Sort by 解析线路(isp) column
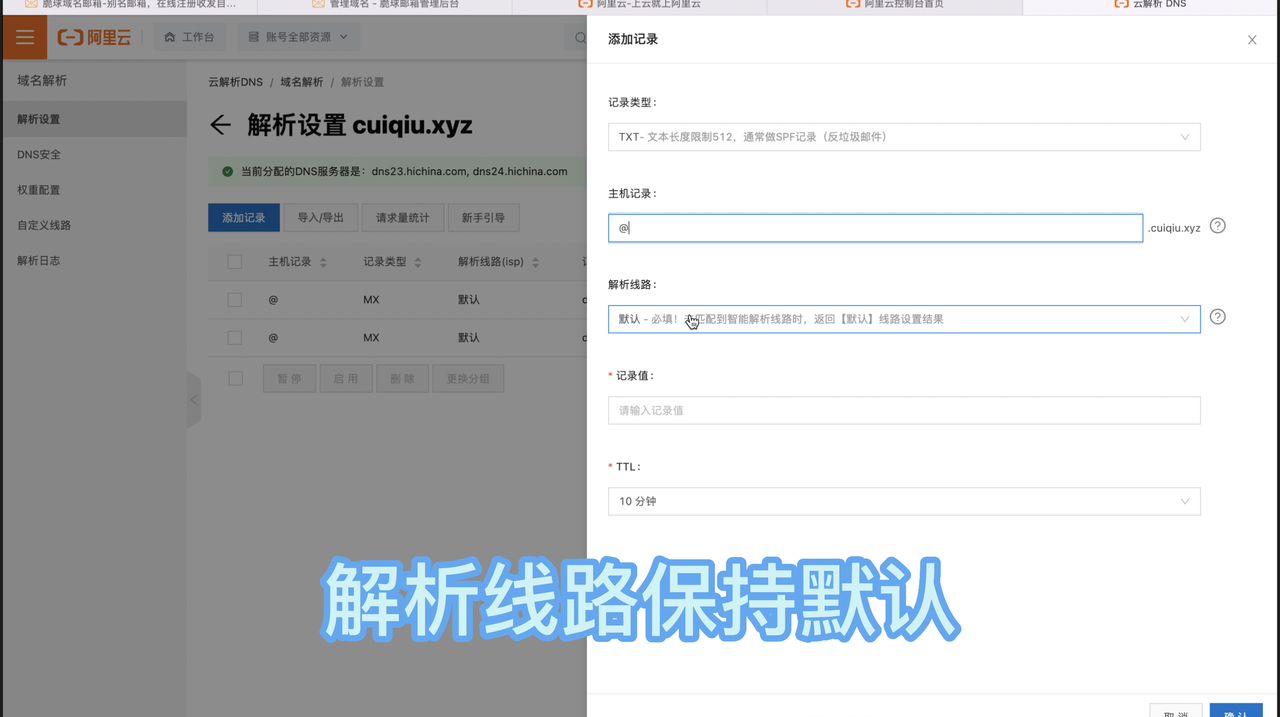Screen dimensions: 1280x717 click(x=535, y=263)
